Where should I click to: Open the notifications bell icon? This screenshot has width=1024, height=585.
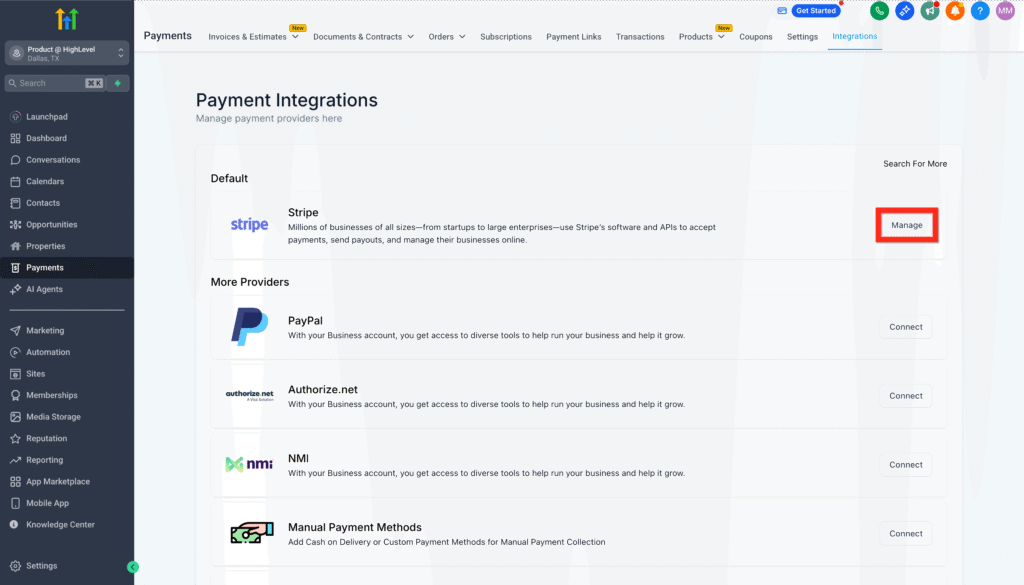point(955,11)
